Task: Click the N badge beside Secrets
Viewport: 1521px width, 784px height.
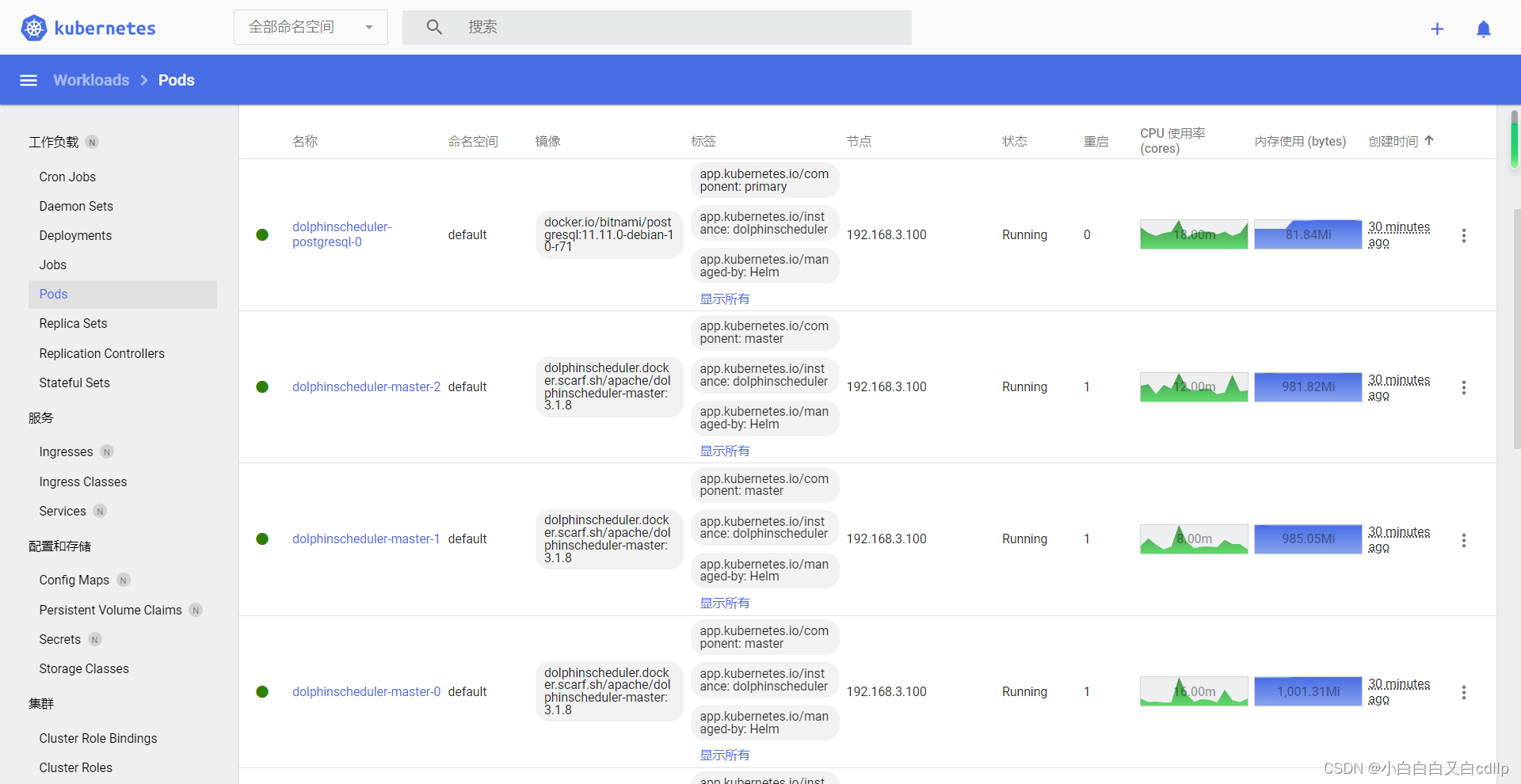Action: (95, 639)
